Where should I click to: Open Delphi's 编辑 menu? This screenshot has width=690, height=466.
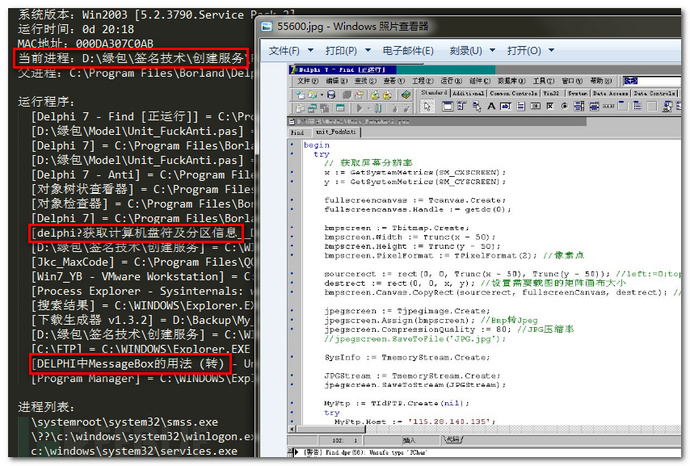[x=337, y=81]
